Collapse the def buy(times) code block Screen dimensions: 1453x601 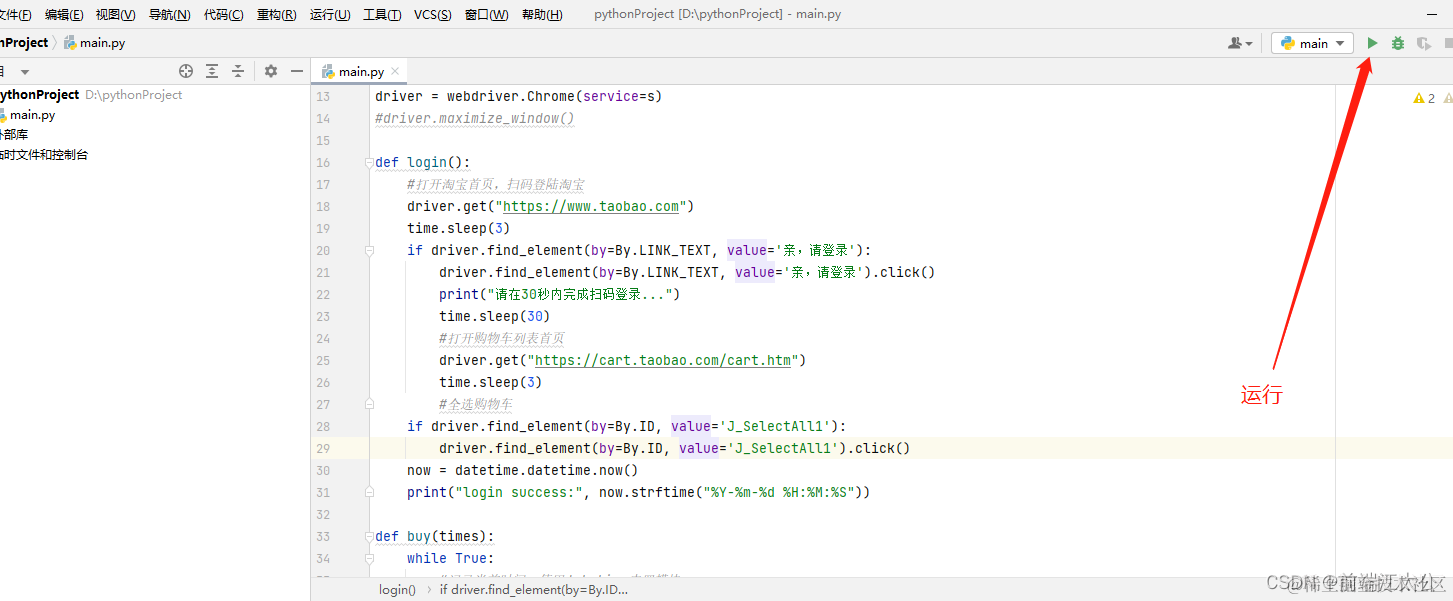point(369,537)
